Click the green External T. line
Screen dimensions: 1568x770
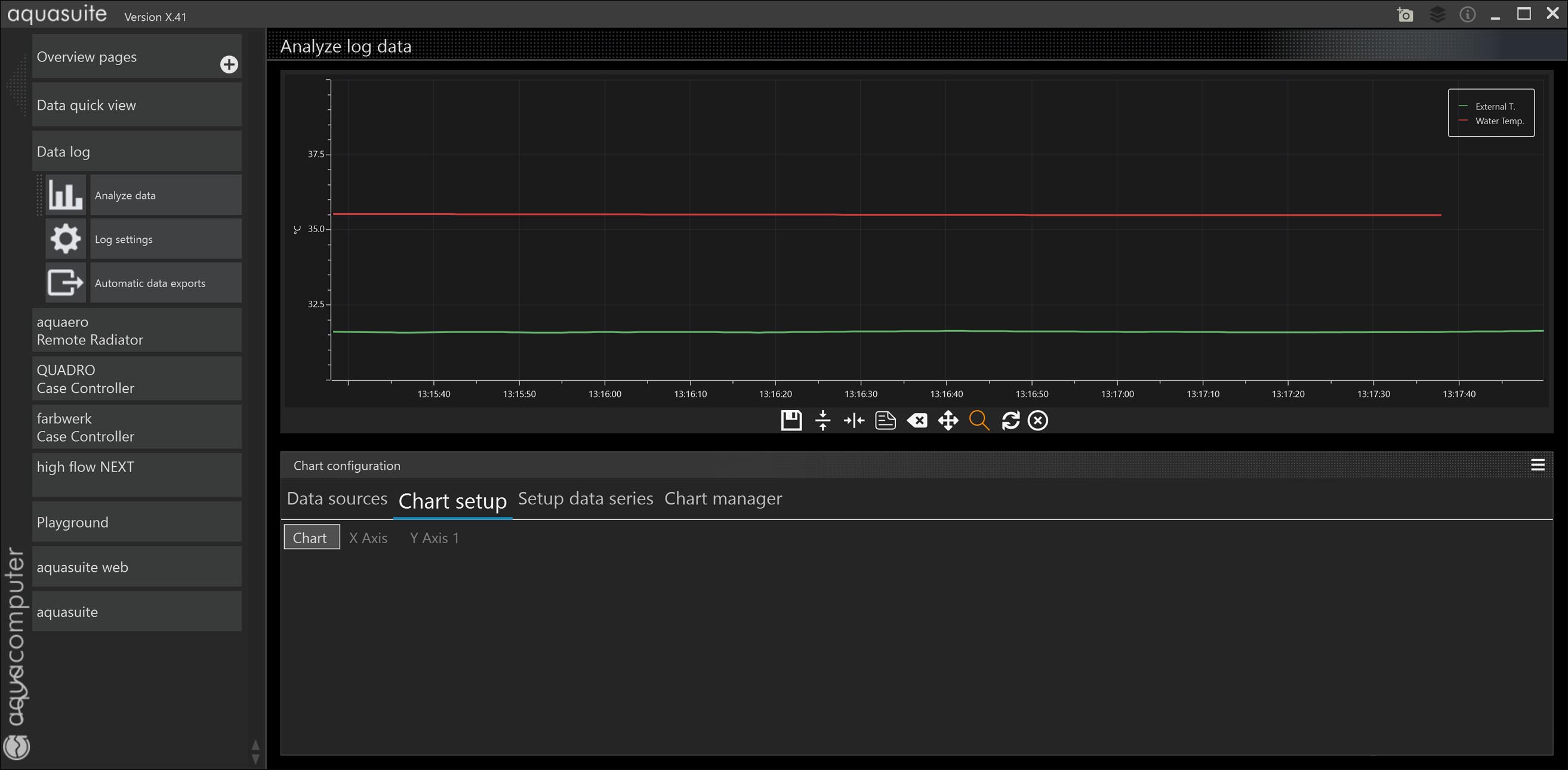point(937,332)
